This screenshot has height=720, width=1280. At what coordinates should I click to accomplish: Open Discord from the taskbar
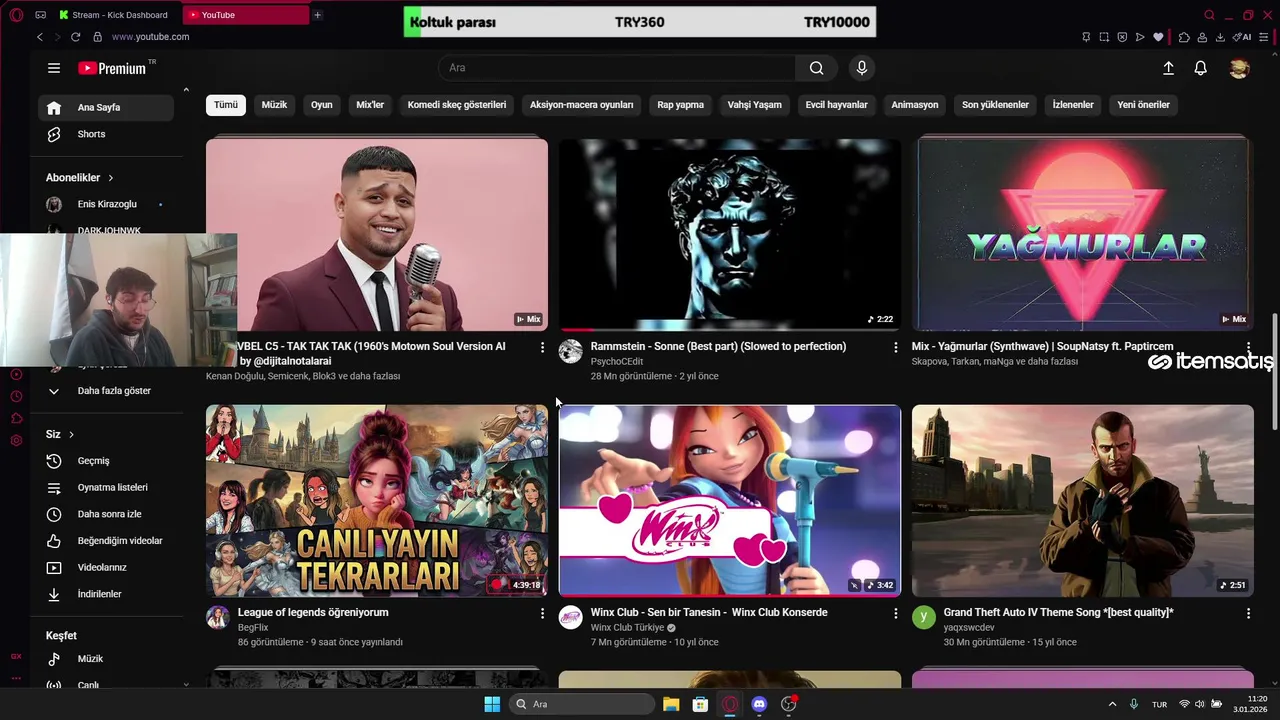click(759, 704)
